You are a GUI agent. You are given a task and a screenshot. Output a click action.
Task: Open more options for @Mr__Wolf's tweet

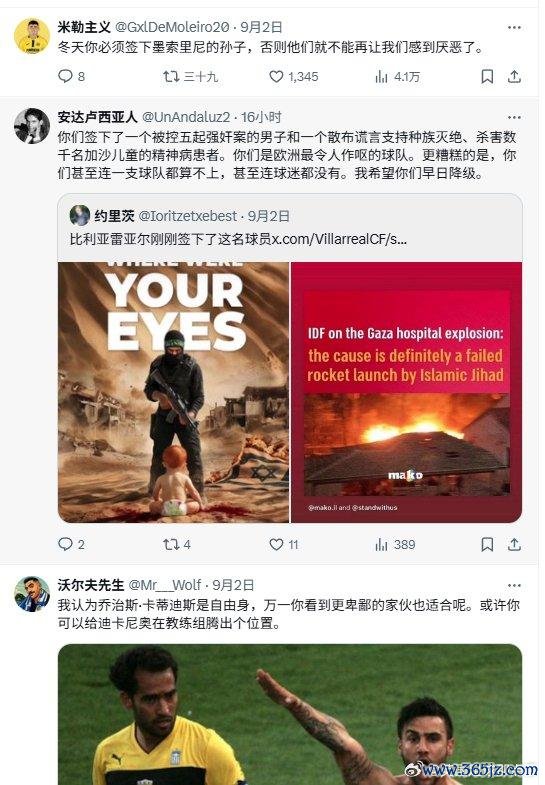514,585
